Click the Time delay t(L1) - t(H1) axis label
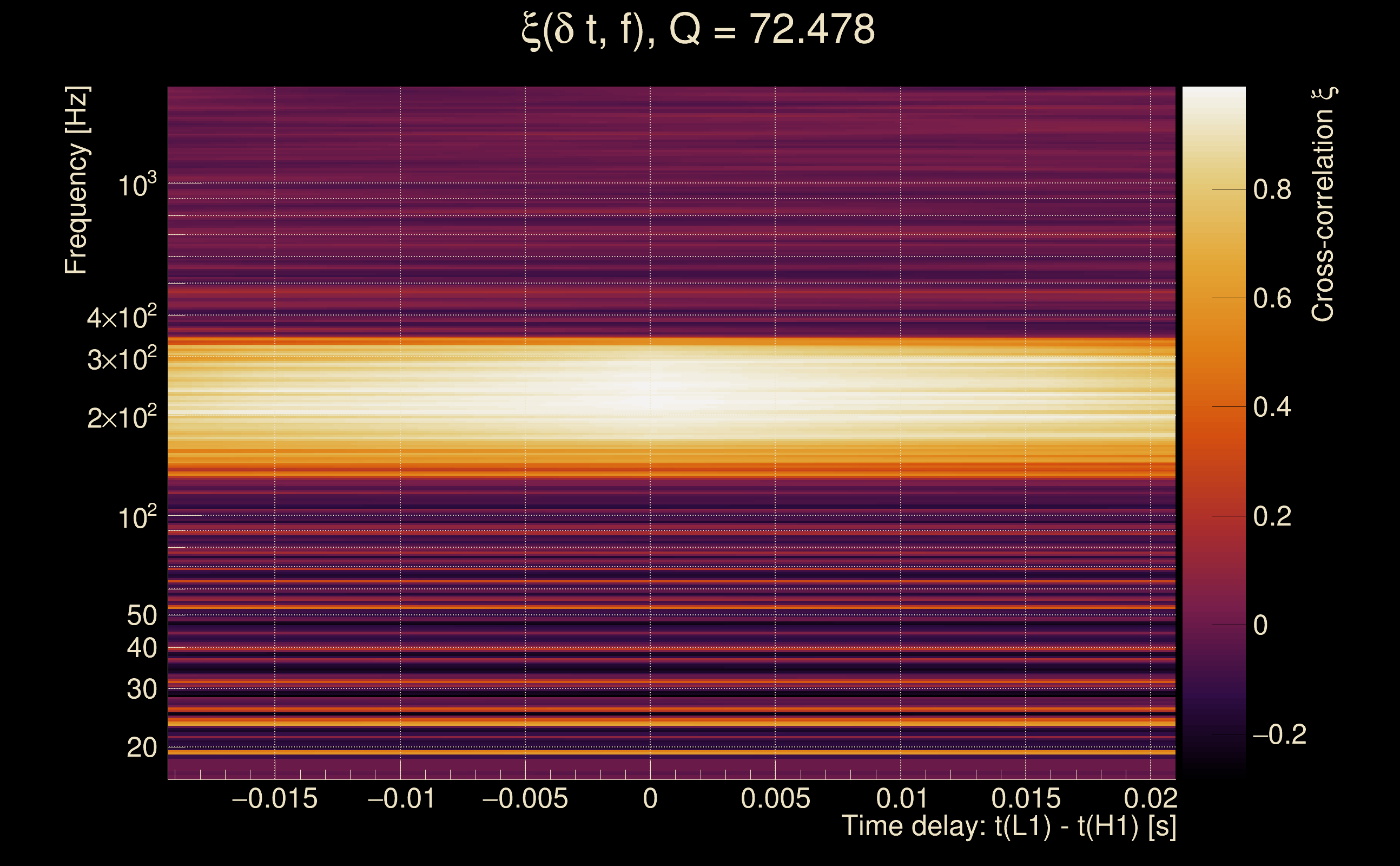Image resolution: width=1400 pixels, height=866 pixels. coord(1008,826)
